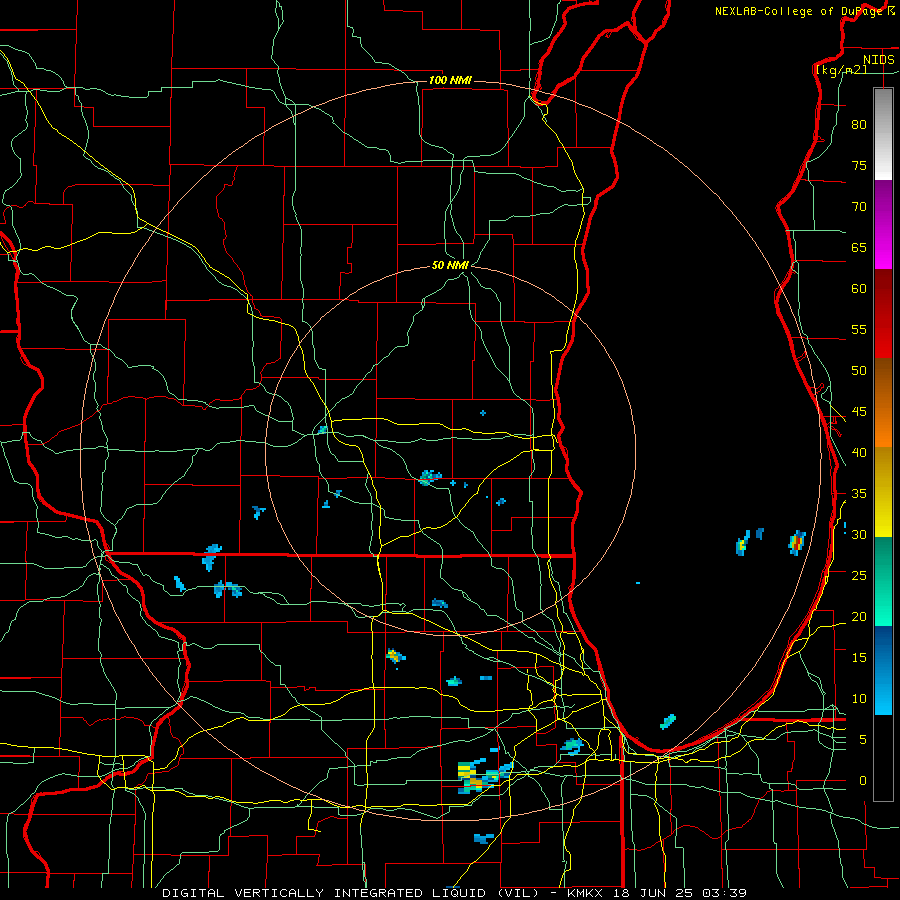Click the 65 value on the scale
The width and height of the screenshot is (900, 900).
(x=859, y=248)
